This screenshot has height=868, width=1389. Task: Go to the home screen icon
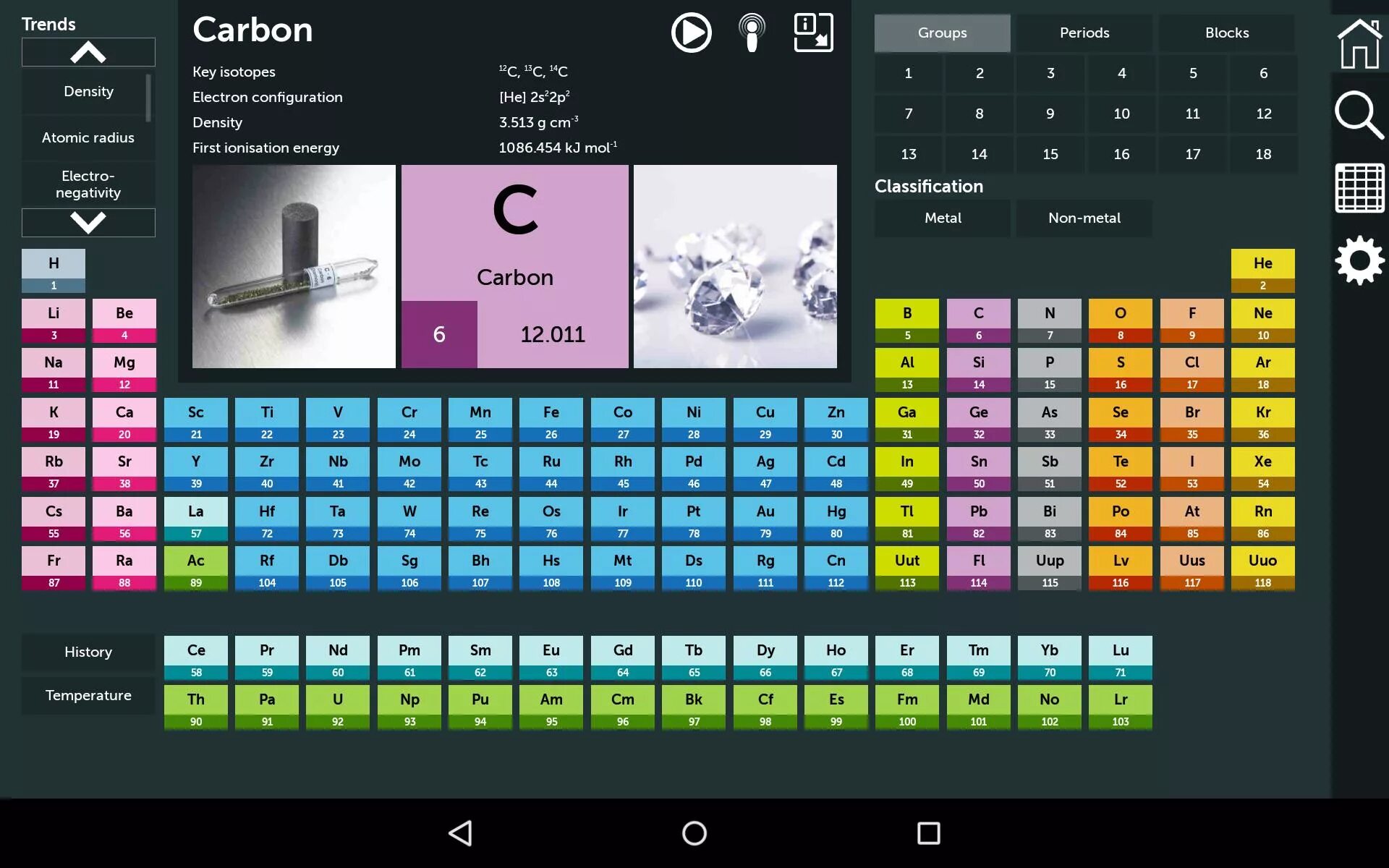coord(1359,43)
